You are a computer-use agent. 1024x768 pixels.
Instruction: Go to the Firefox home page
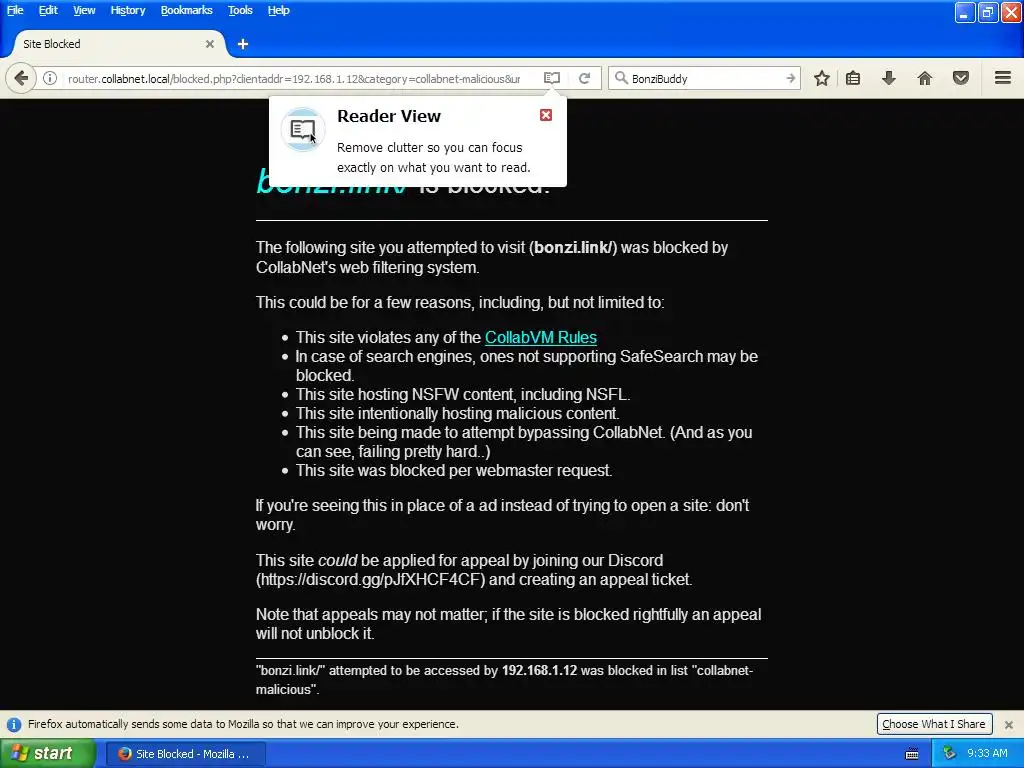tap(925, 78)
